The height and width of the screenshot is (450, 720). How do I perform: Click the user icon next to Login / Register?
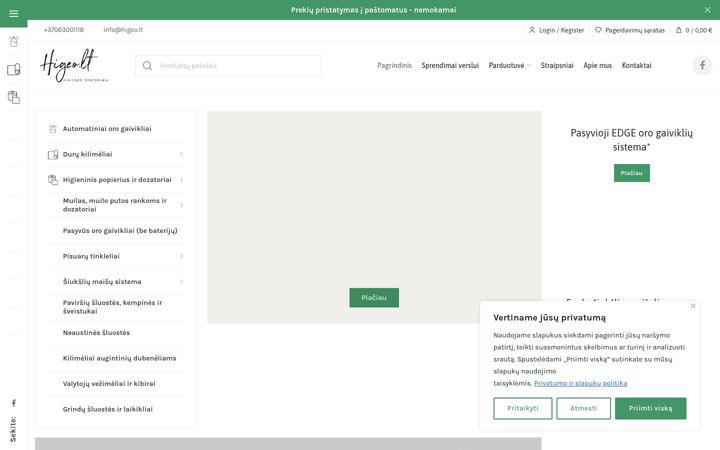532,30
